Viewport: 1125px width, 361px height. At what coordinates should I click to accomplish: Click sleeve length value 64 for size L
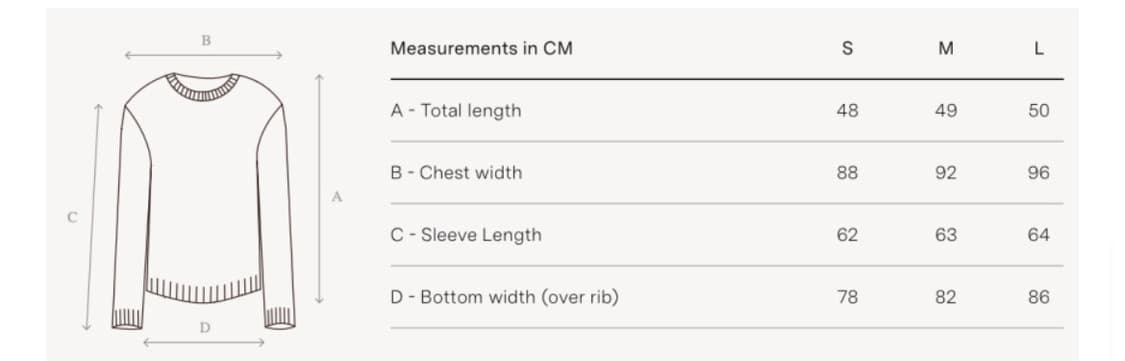(1039, 235)
